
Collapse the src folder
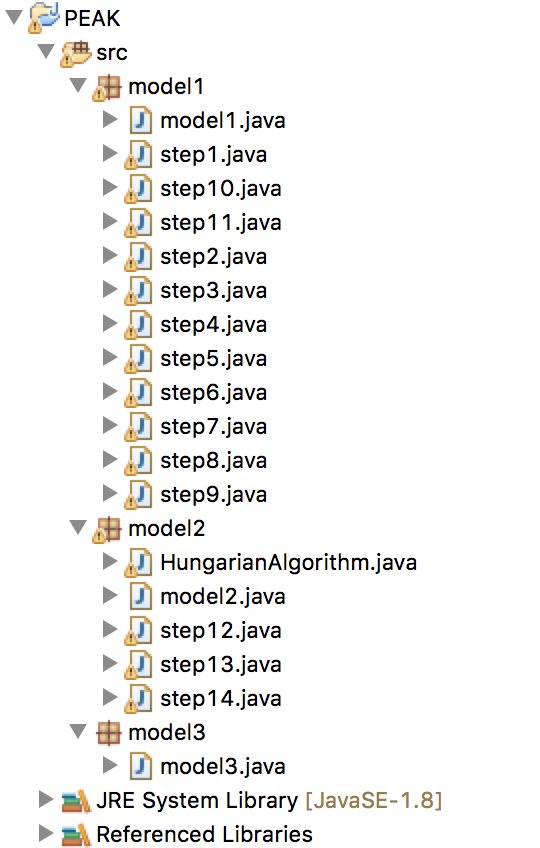pos(46,52)
